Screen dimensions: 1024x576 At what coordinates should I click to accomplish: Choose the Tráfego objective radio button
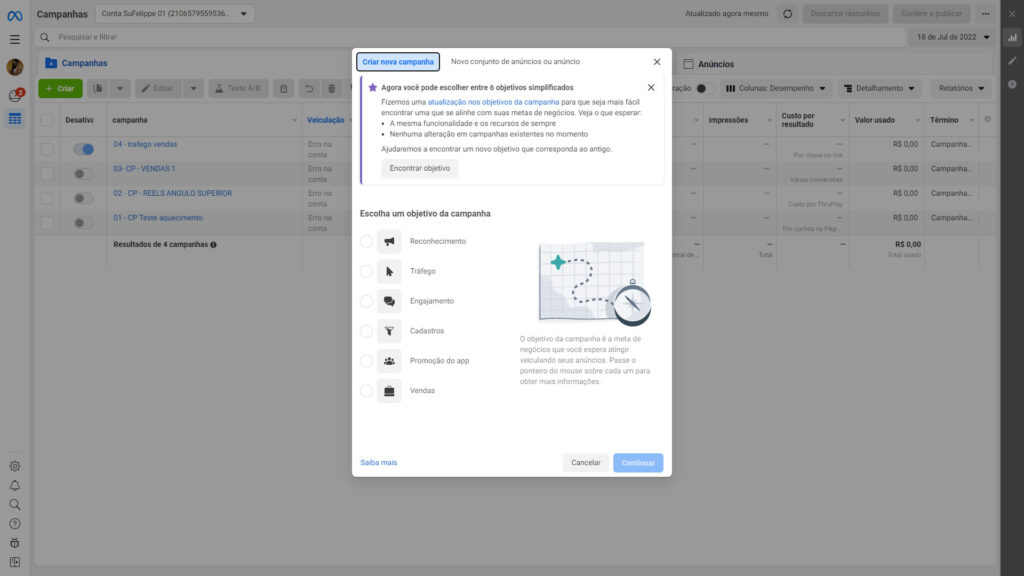[x=366, y=271]
